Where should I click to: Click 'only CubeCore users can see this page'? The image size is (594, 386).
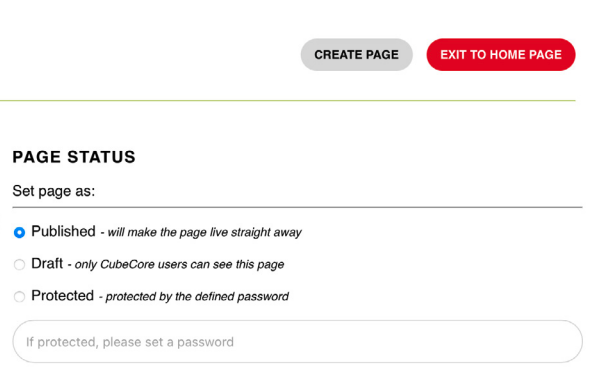[x=180, y=264]
